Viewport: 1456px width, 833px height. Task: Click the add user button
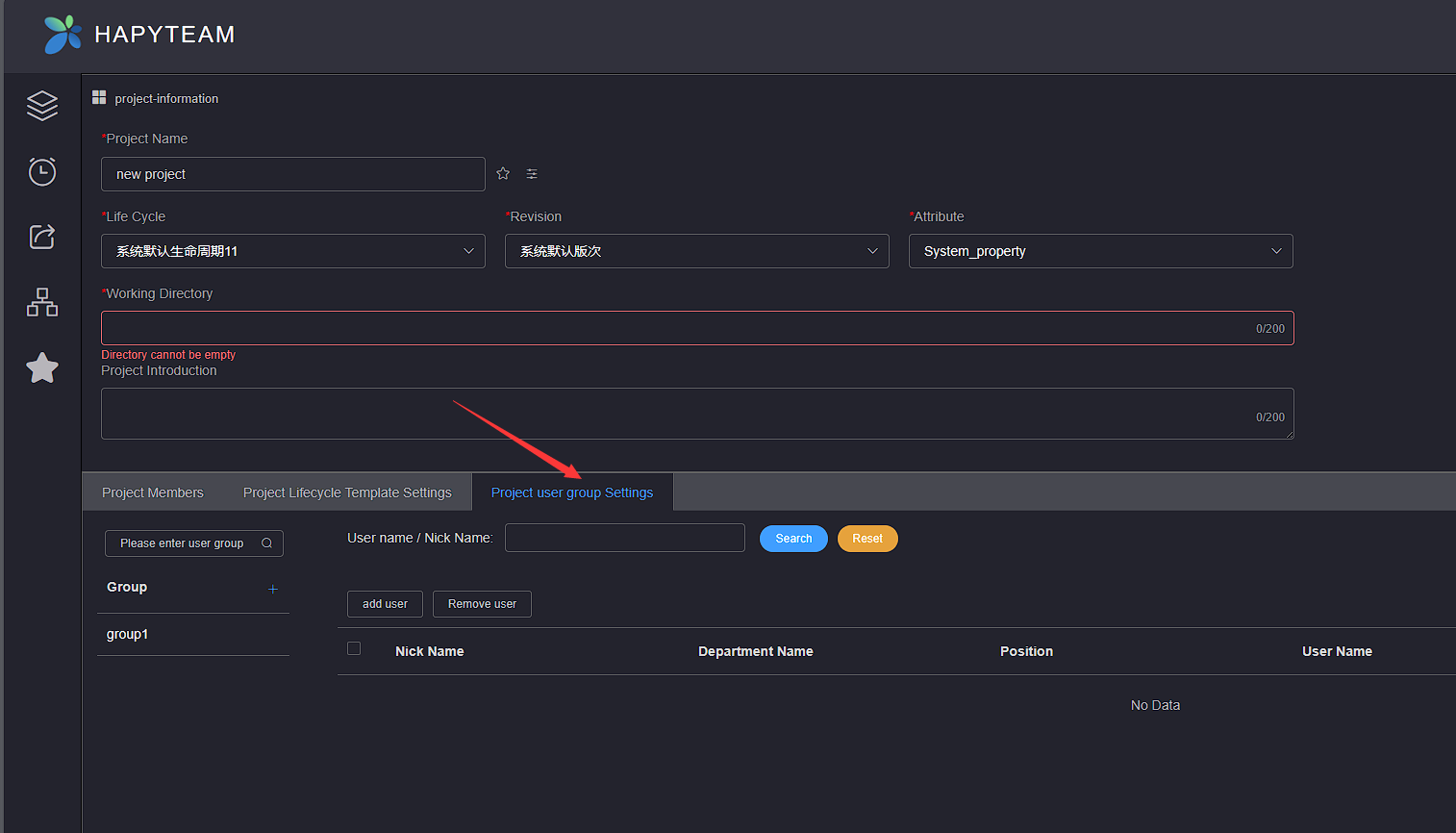tap(385, 604)
